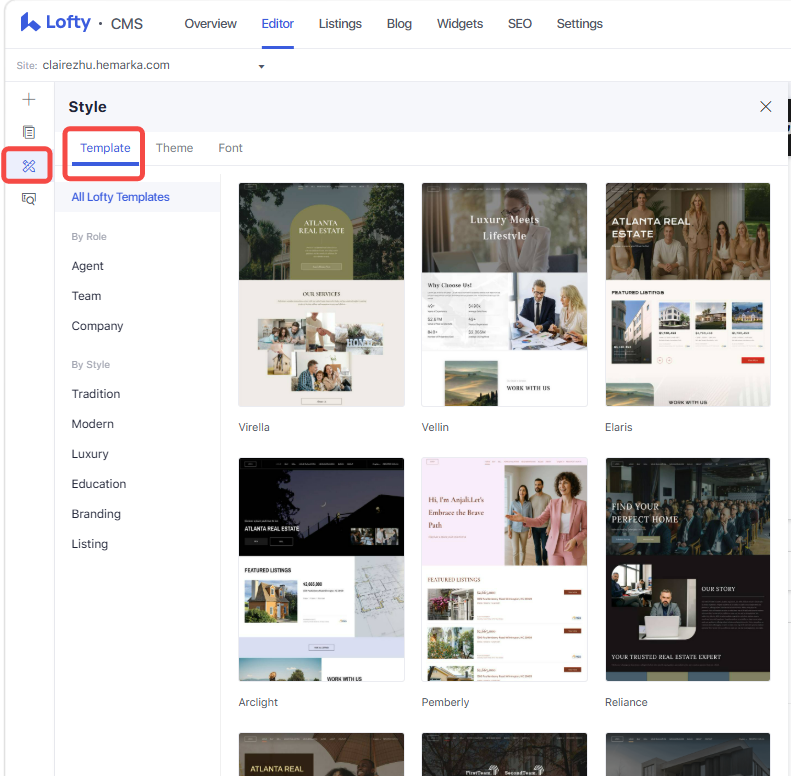The image size is (791, 776).
Task: Go to the Overview menu
Action: point(210,24)
